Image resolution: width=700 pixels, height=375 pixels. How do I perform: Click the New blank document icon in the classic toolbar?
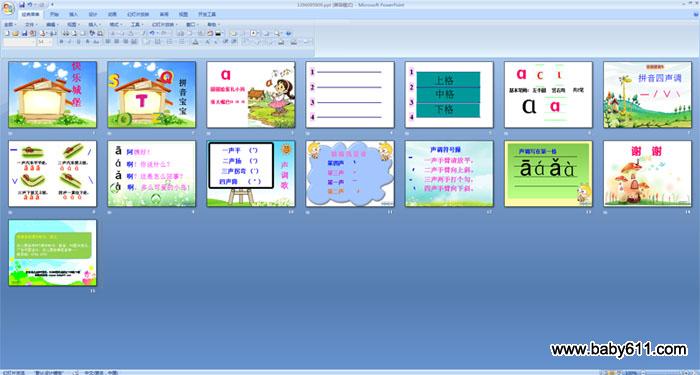pos(7,33)
